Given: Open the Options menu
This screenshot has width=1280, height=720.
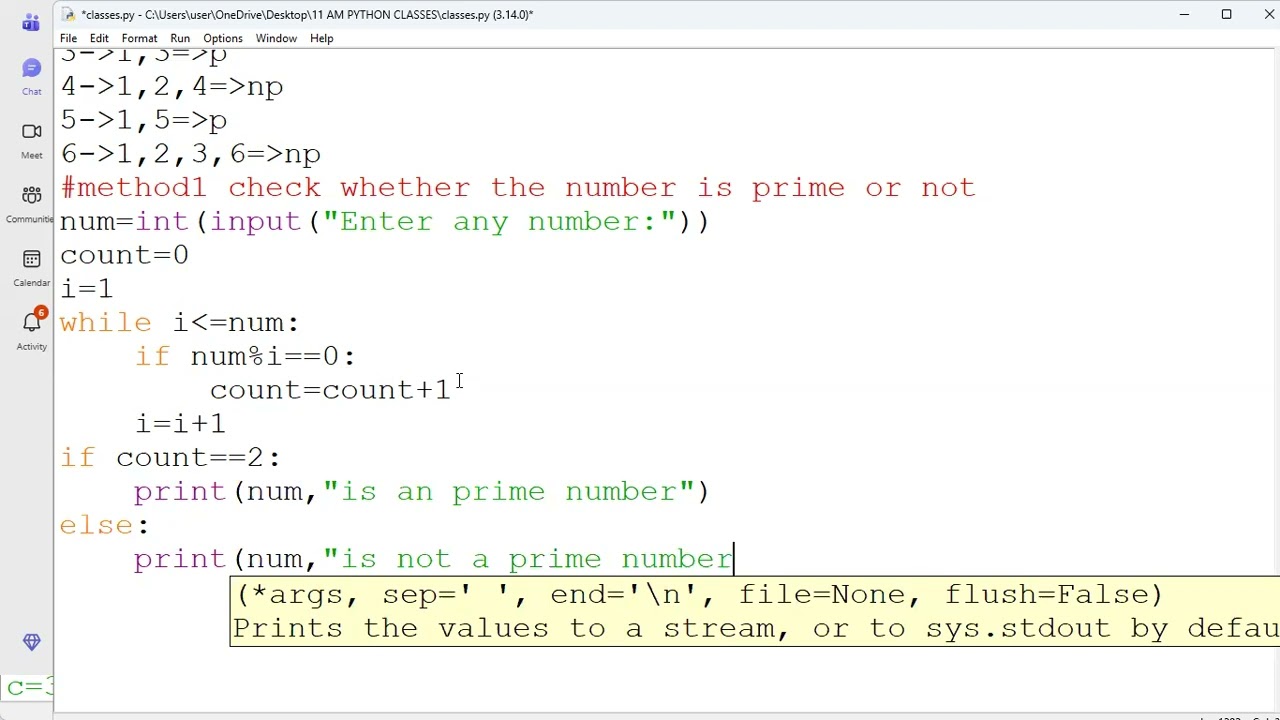Looking at the screenshot, I should (x=223, y=38).
